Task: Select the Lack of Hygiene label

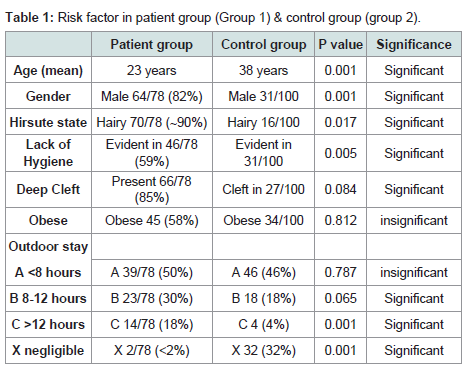Action: click(48, 153)
